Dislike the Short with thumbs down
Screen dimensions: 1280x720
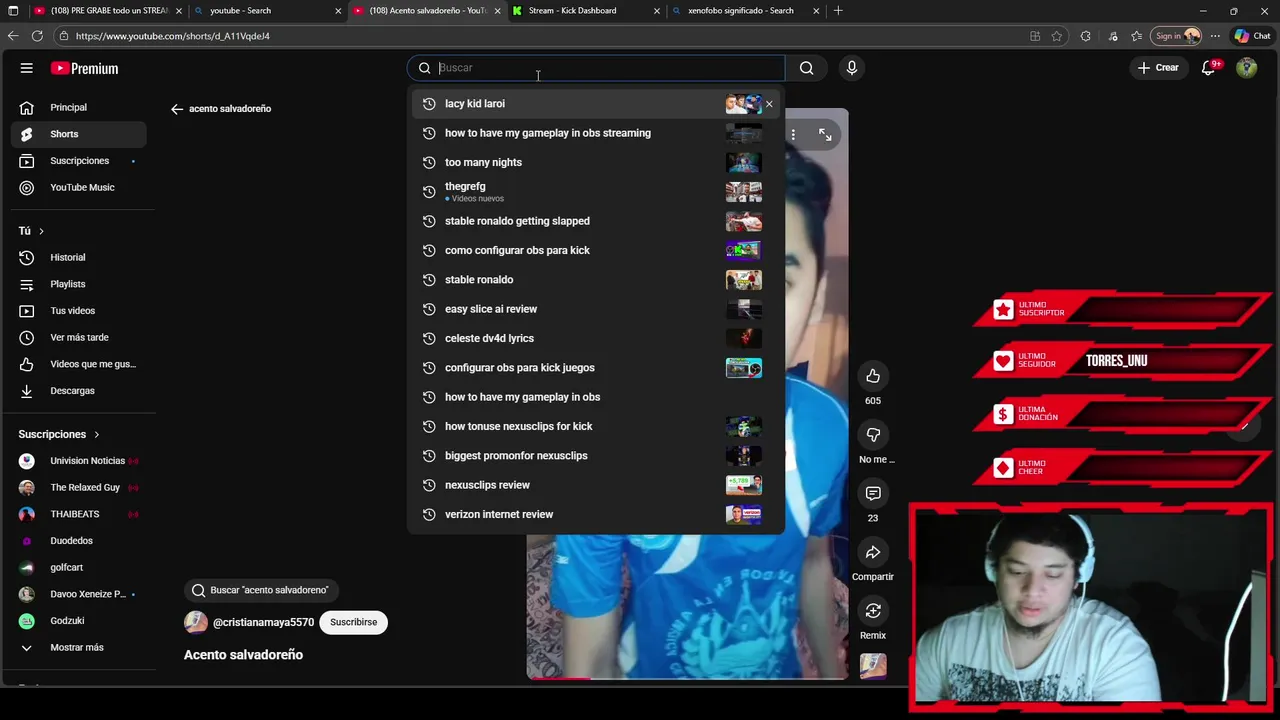[873, 435]
